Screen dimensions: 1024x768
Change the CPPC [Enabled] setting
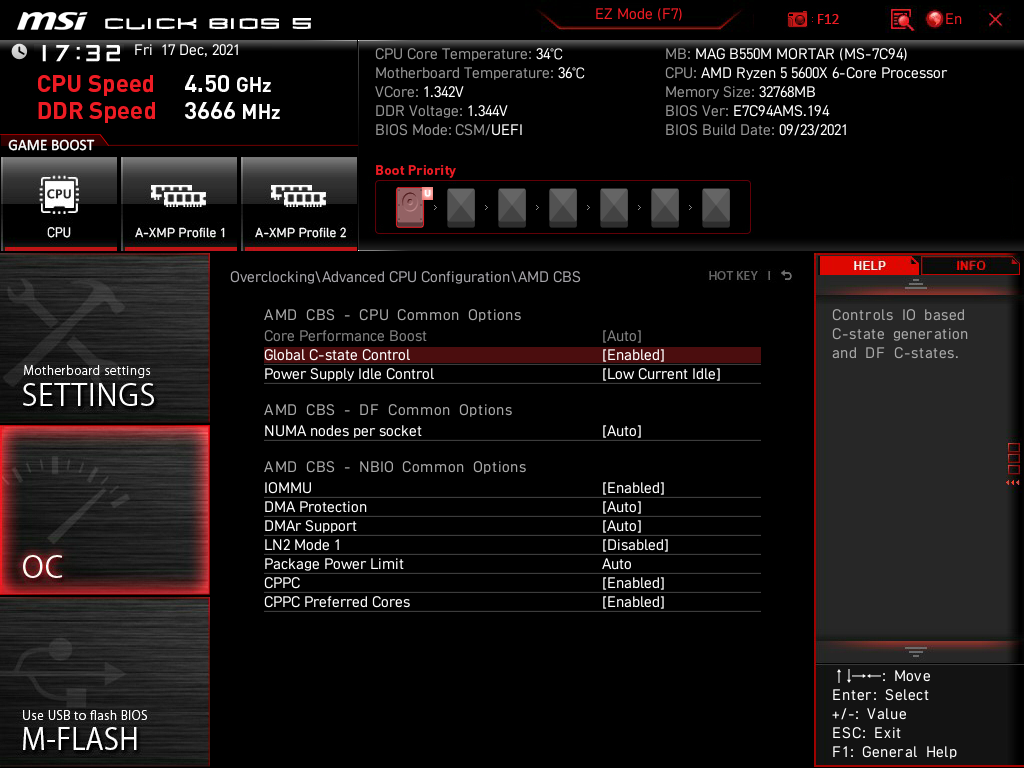pyautogui.click(x=633, y=583)
